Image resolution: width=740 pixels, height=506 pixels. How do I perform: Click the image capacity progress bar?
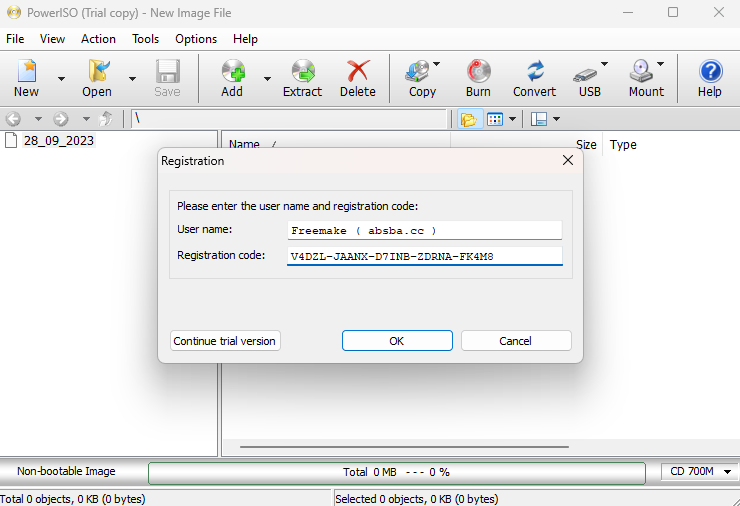point(397,472)
